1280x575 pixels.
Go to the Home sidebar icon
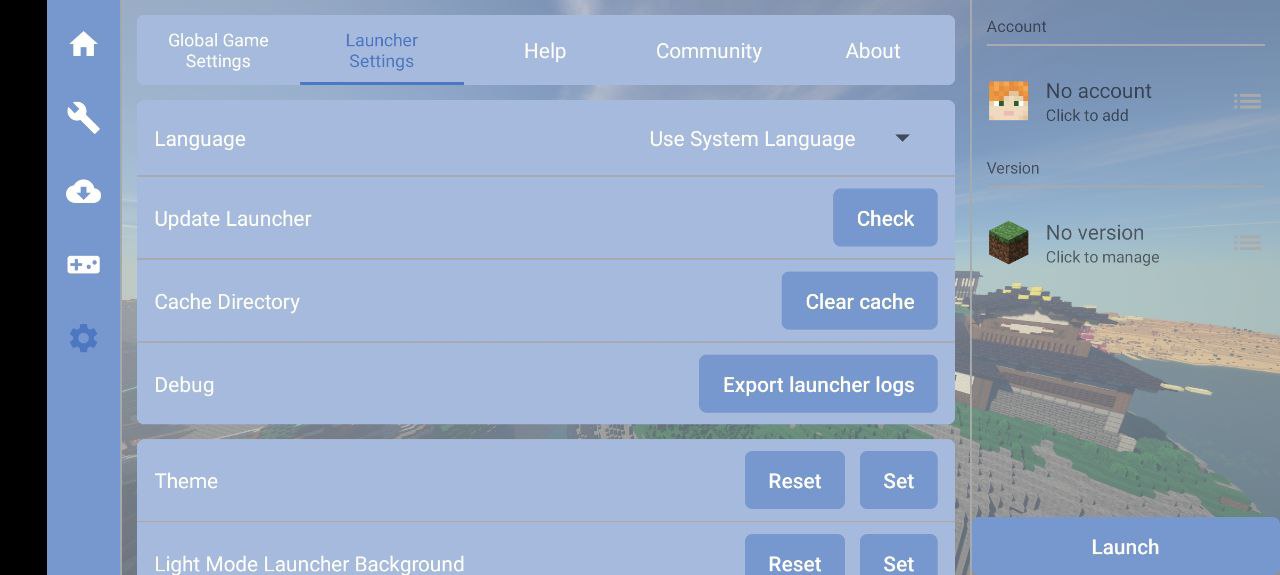(x=83, y=44)
